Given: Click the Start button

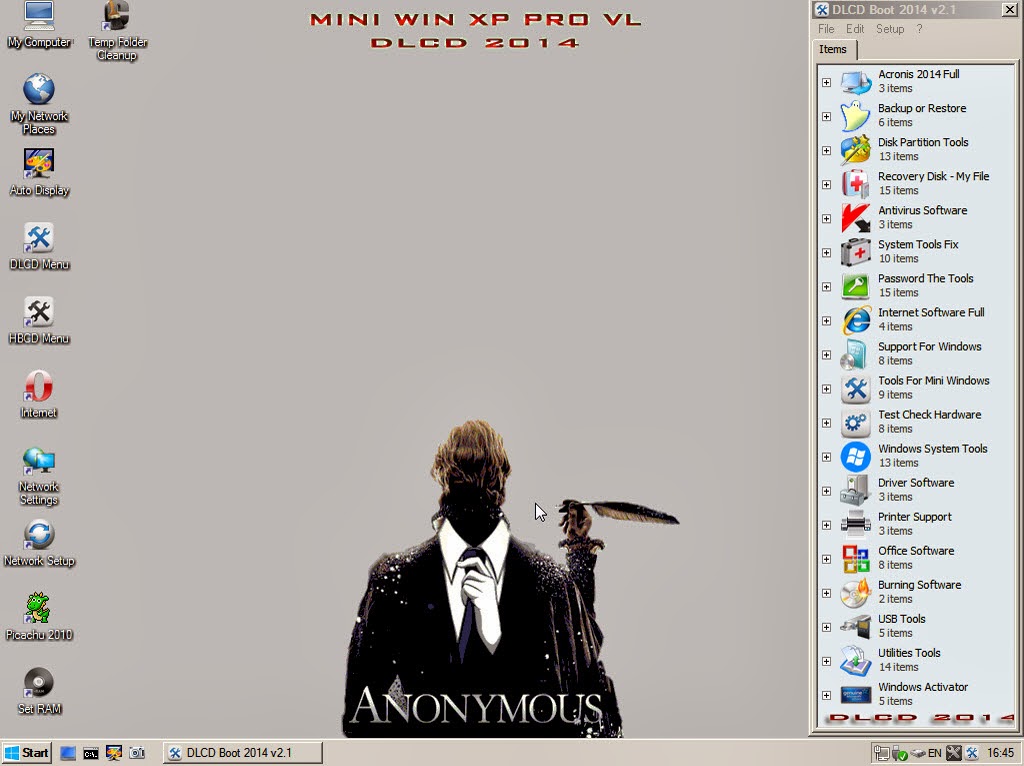Looking at the screenshot, I should [26, 753].
